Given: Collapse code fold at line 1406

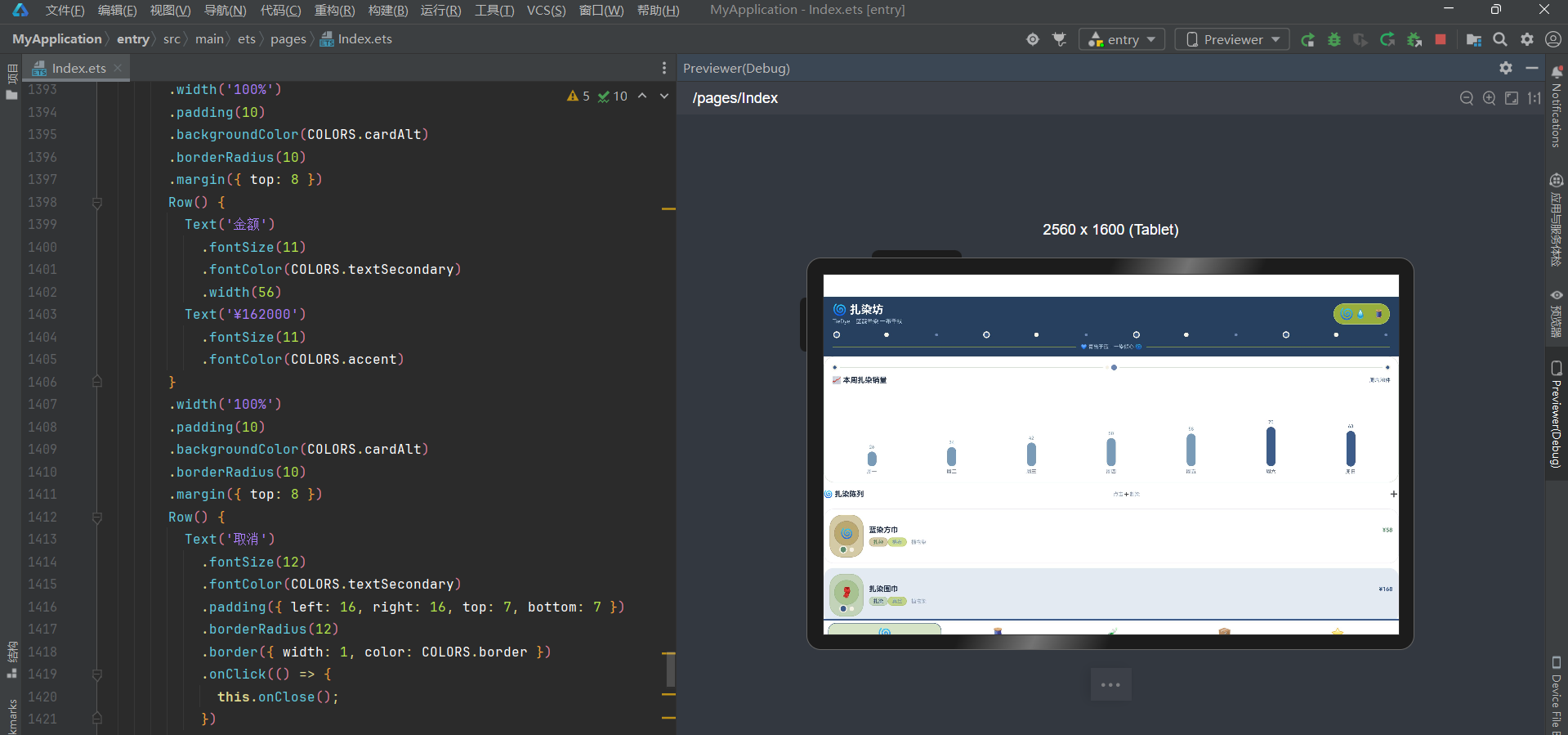Looking at the screenshot, I should coord(96,382).
